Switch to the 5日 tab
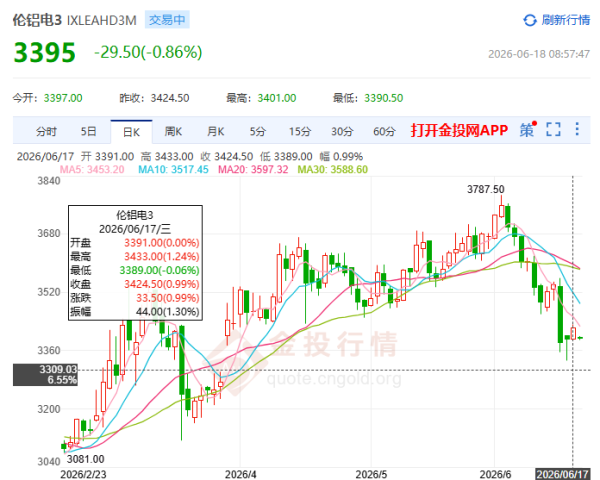This screenshot has height=480, width=600. 88,132
